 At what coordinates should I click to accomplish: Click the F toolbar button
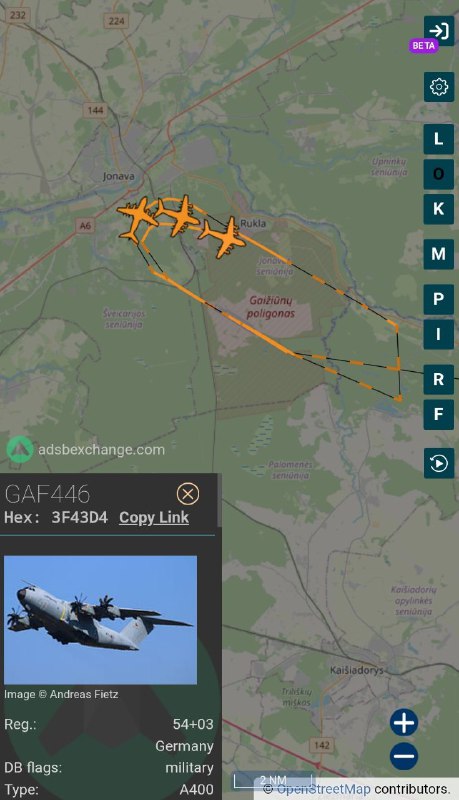pos(439,414)
